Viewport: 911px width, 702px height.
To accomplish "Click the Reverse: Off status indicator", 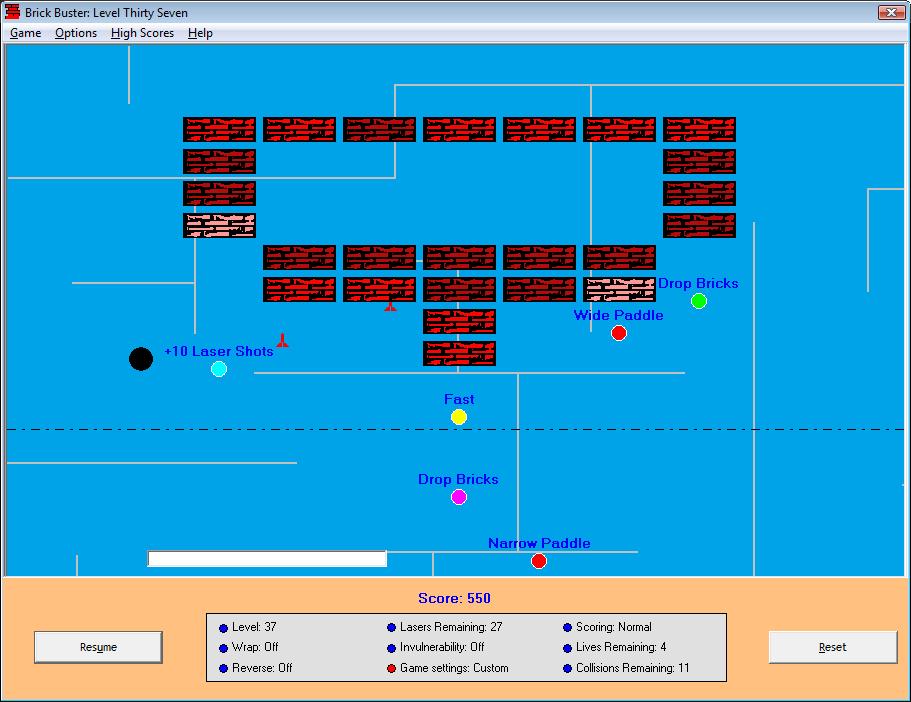I will (x=224, y=668).
